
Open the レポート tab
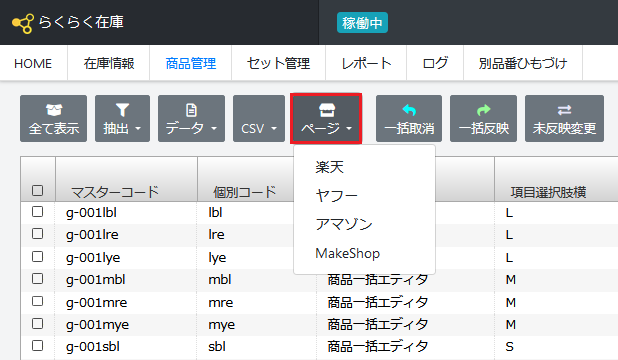pos(366,63)
